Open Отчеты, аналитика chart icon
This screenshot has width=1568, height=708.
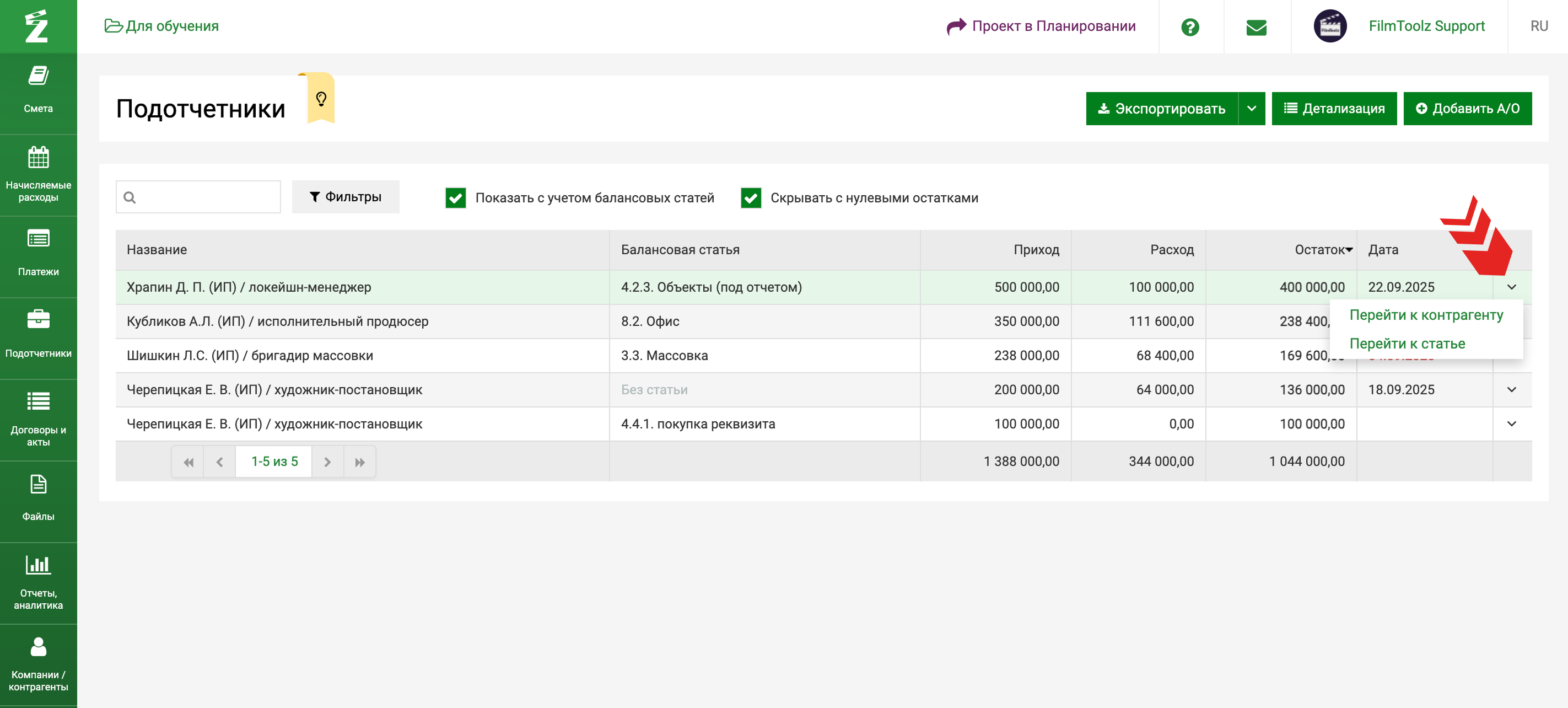click(x=37, y=566)
